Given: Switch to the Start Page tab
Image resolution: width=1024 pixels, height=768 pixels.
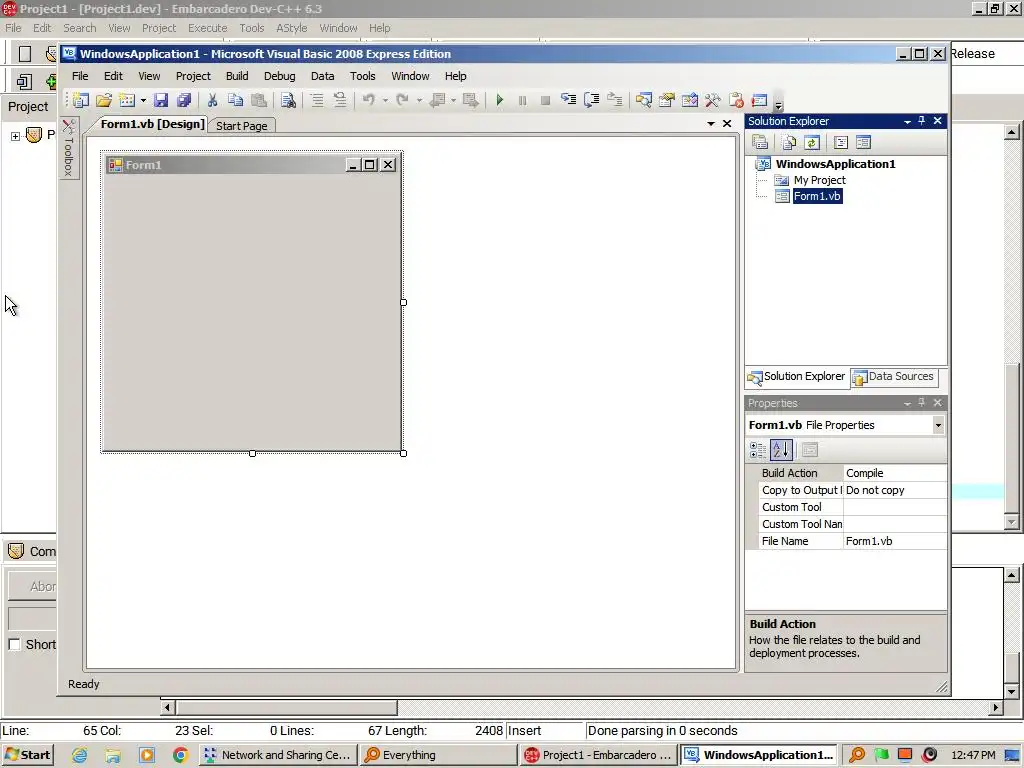Looking at the screenshot, I should [242, 125].
